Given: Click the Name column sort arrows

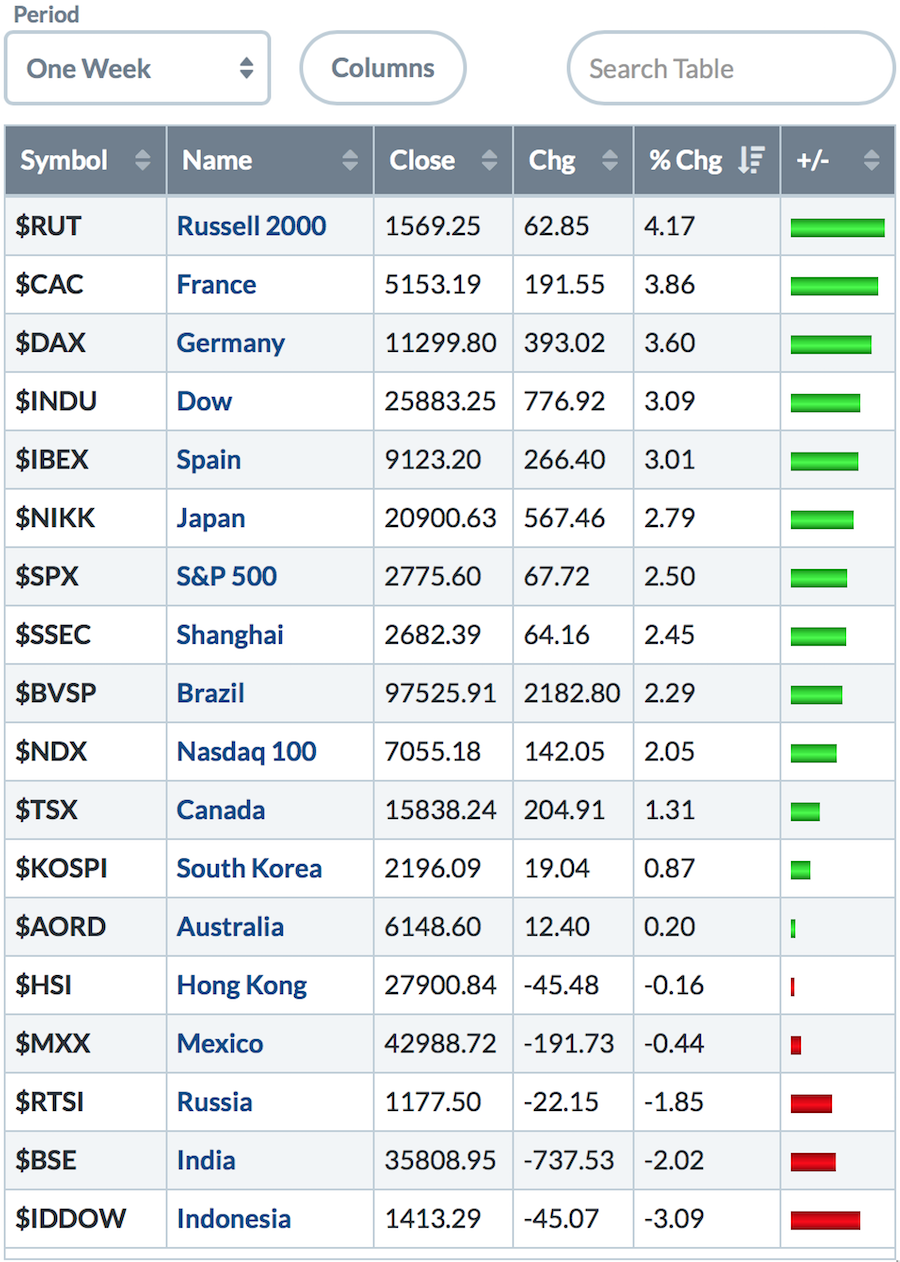Looking at the screenshot, I should pos(349,160).
